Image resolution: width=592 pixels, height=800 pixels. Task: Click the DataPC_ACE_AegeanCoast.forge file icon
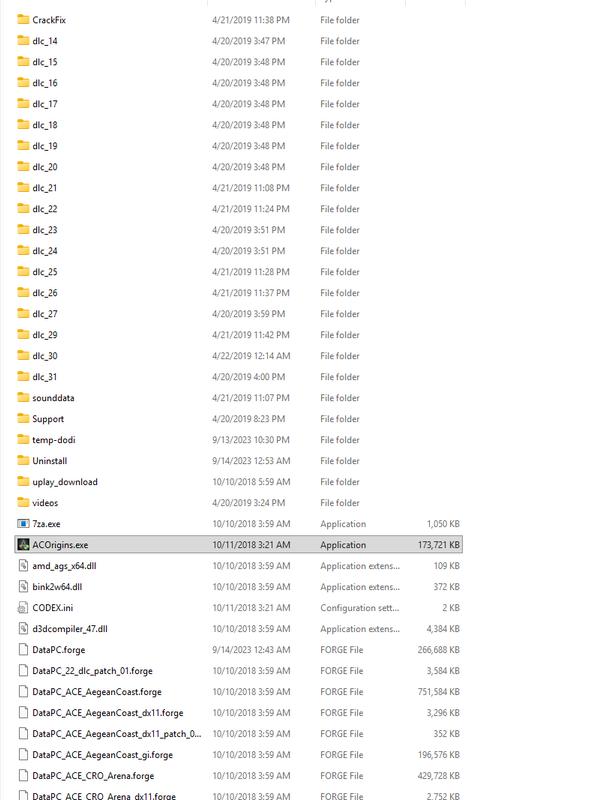coord(23,691)
